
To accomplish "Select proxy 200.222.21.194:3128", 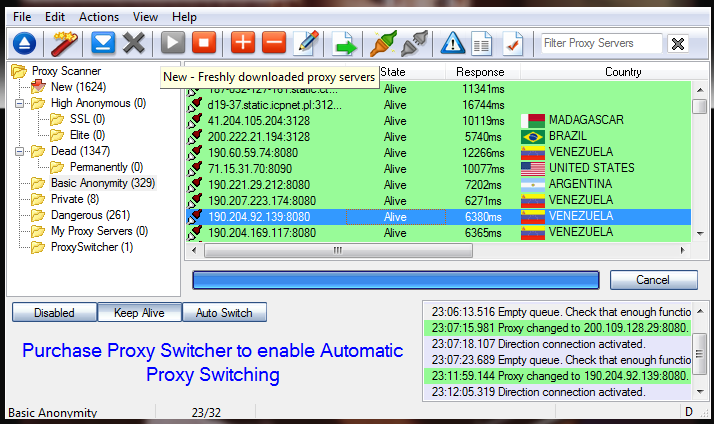I will click(439, 137).
